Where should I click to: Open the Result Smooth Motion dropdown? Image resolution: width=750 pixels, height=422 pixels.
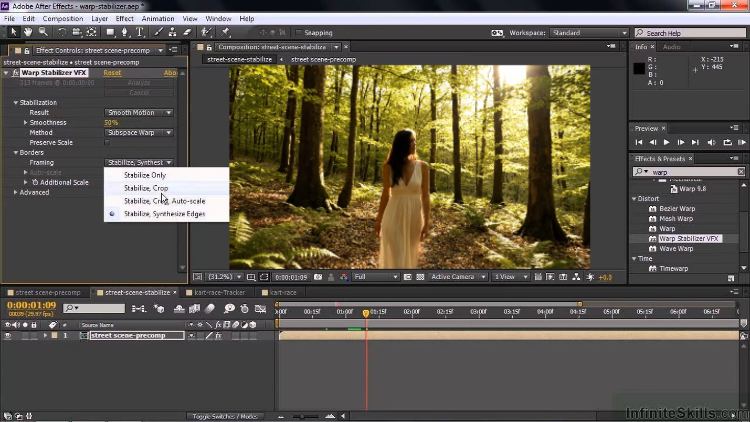coord(139,112)
